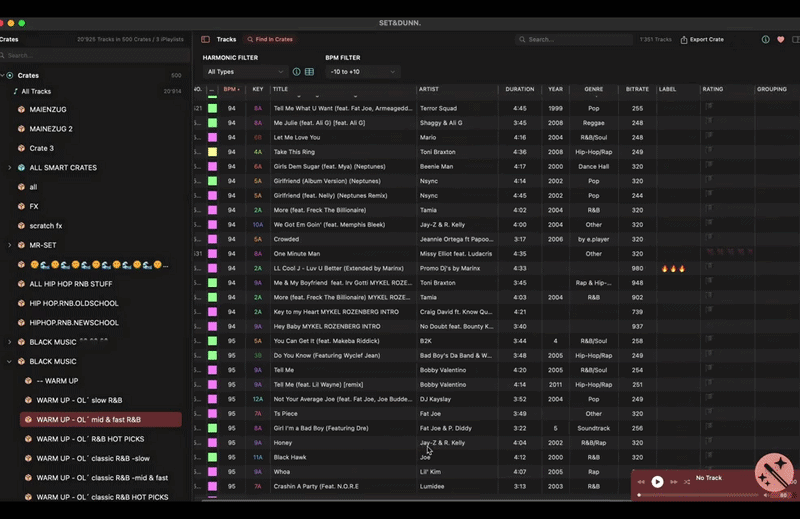Open the harmonic key table grid icon
The image size is (800, 519).
309,72
